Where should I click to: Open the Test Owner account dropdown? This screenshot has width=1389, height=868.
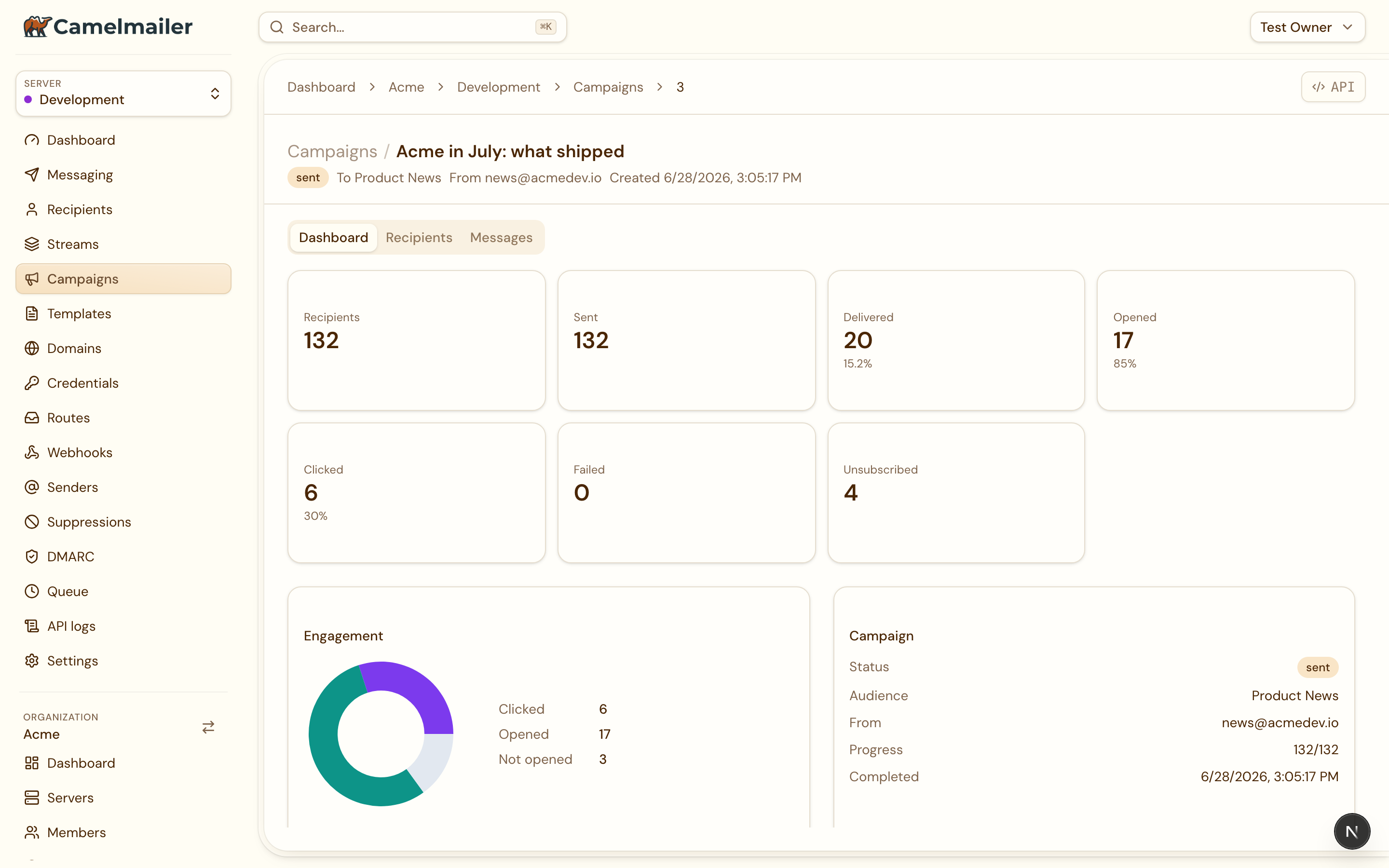[1307, 27]
